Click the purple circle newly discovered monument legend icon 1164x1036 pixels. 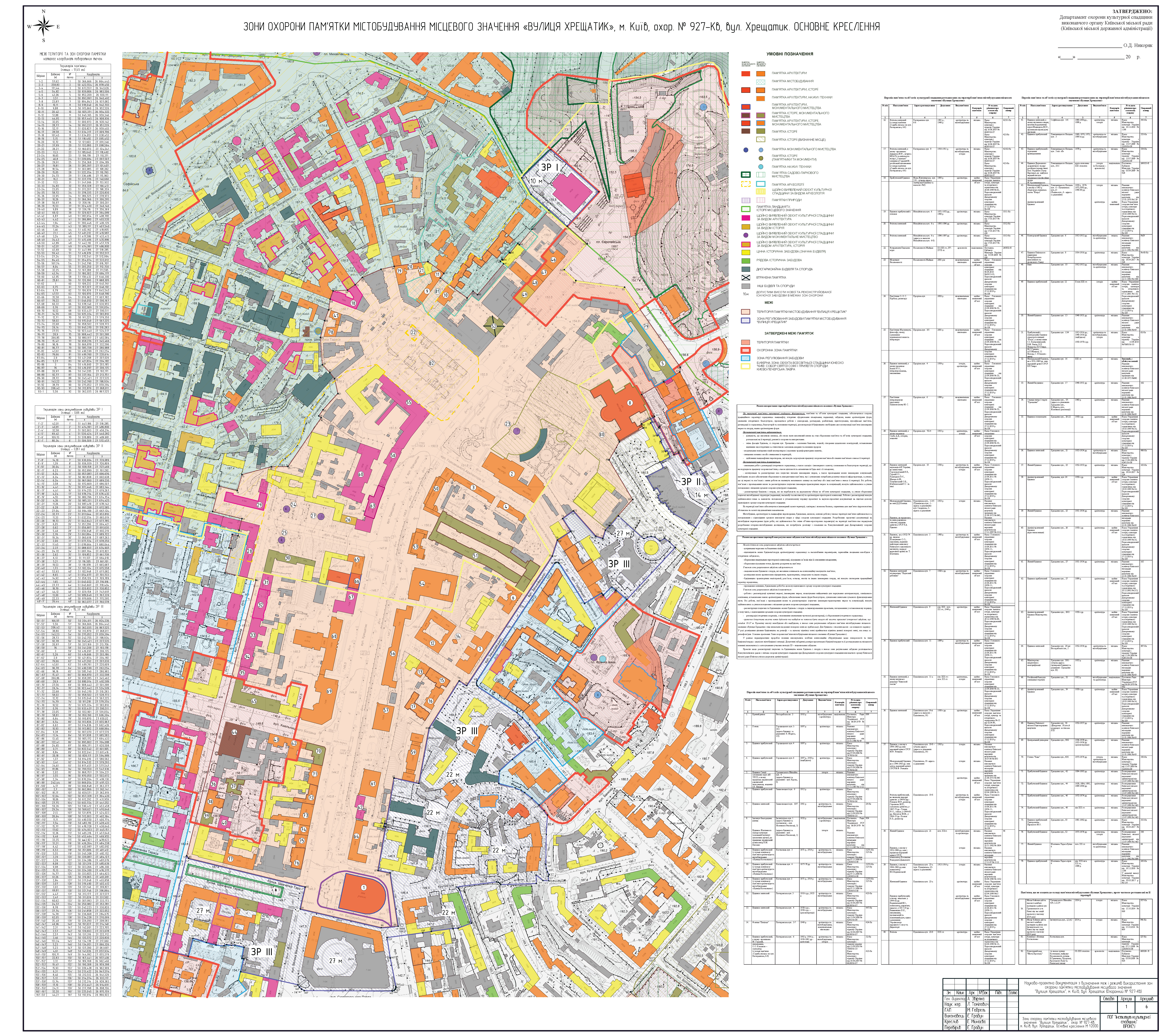[746, 235]
